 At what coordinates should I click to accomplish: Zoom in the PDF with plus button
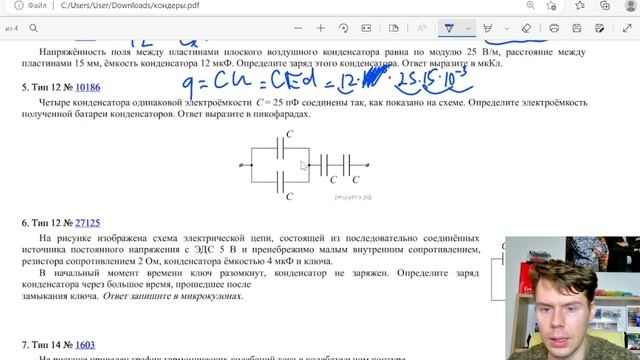[320, 28]
